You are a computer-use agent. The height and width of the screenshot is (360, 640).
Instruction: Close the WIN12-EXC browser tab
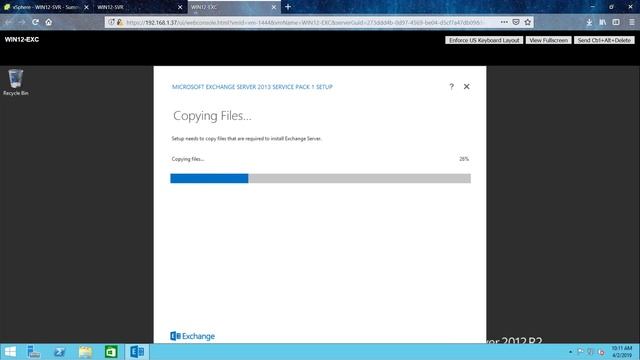[274, 7]
